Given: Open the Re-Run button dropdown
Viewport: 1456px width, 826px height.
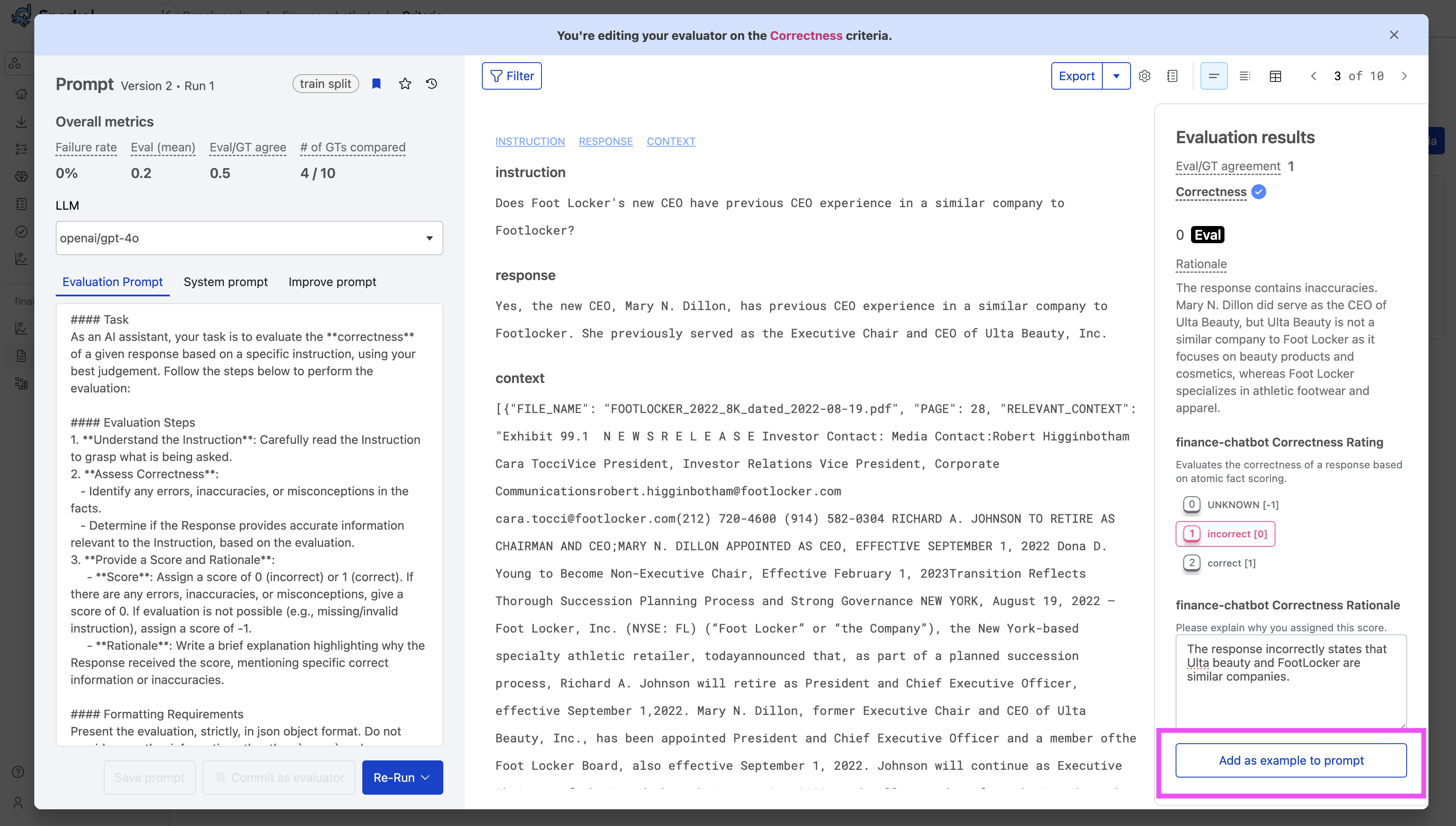Looking at the screenshot, I should (426, 778).
